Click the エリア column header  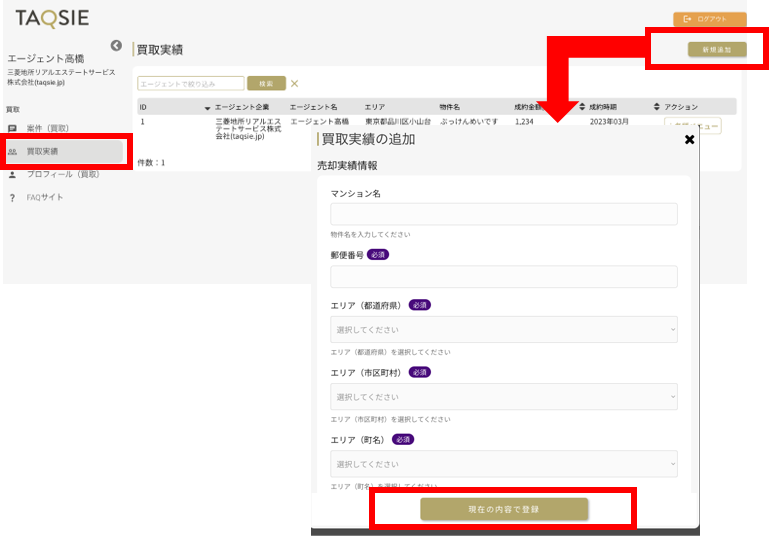point(375,107)
